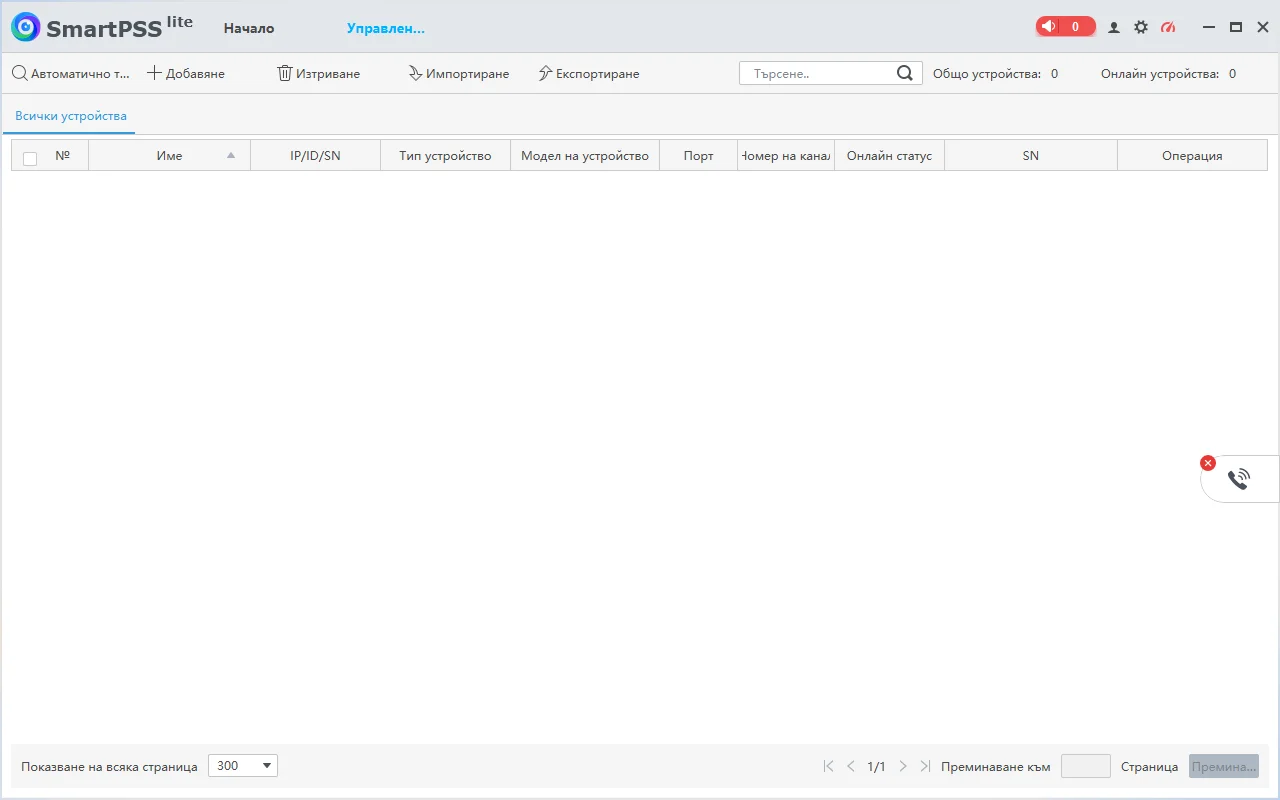Click in the Търсене search field
Viewport: 1280px width, 800px height.
(818, 73)
